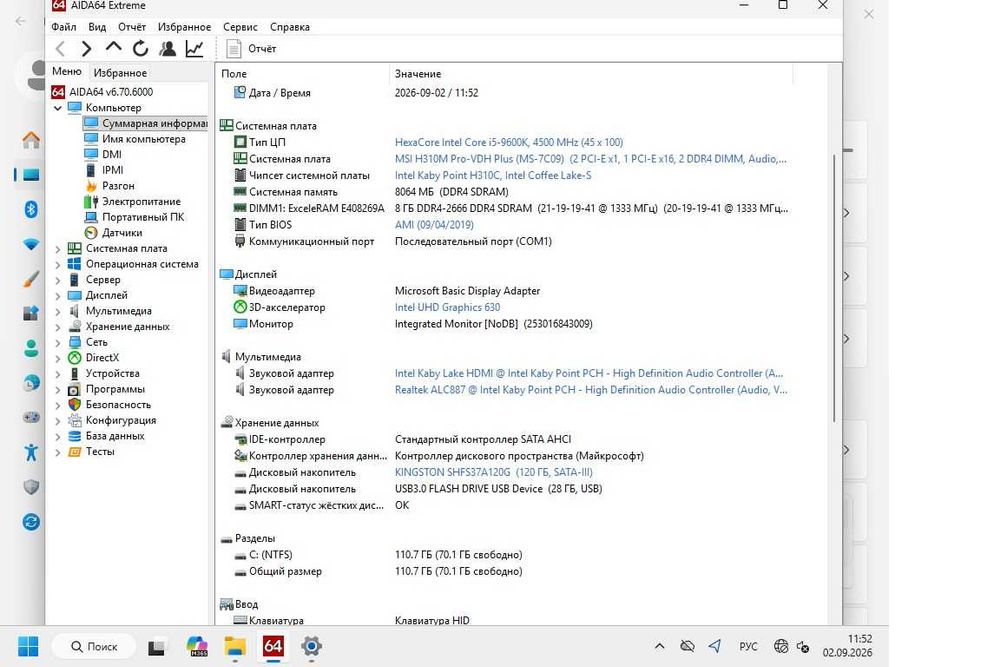Go back with the AIDA64 toolbar back arrow
The width and height of the screenshot is (1000, 667).
pyautogui.click(x=60, y=48)
